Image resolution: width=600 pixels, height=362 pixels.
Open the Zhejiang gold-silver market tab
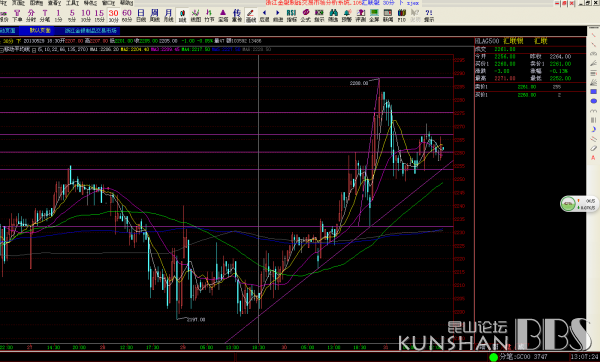tap(91, 30)
